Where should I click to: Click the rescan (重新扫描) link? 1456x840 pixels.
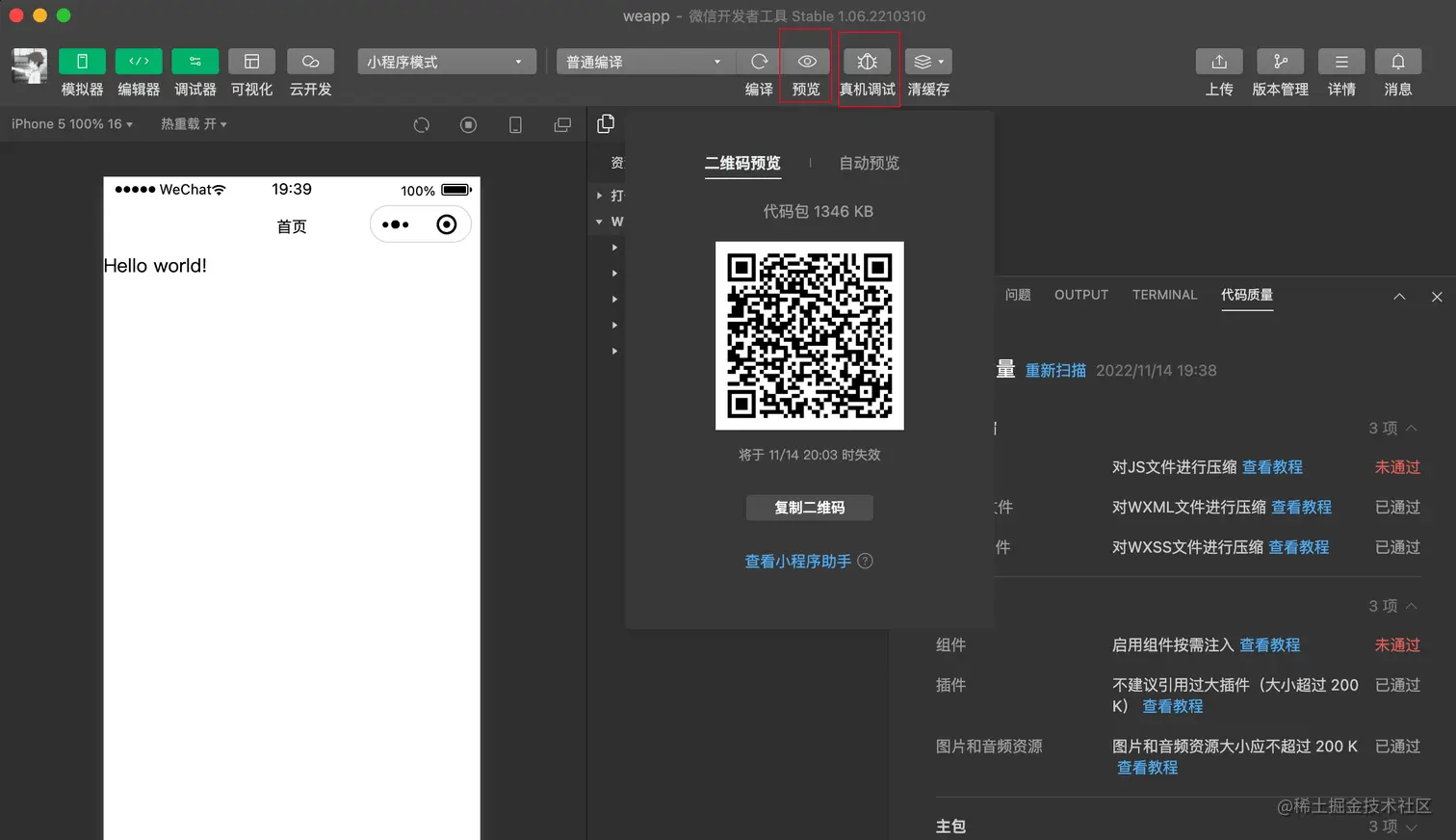tap(1055, 371)
